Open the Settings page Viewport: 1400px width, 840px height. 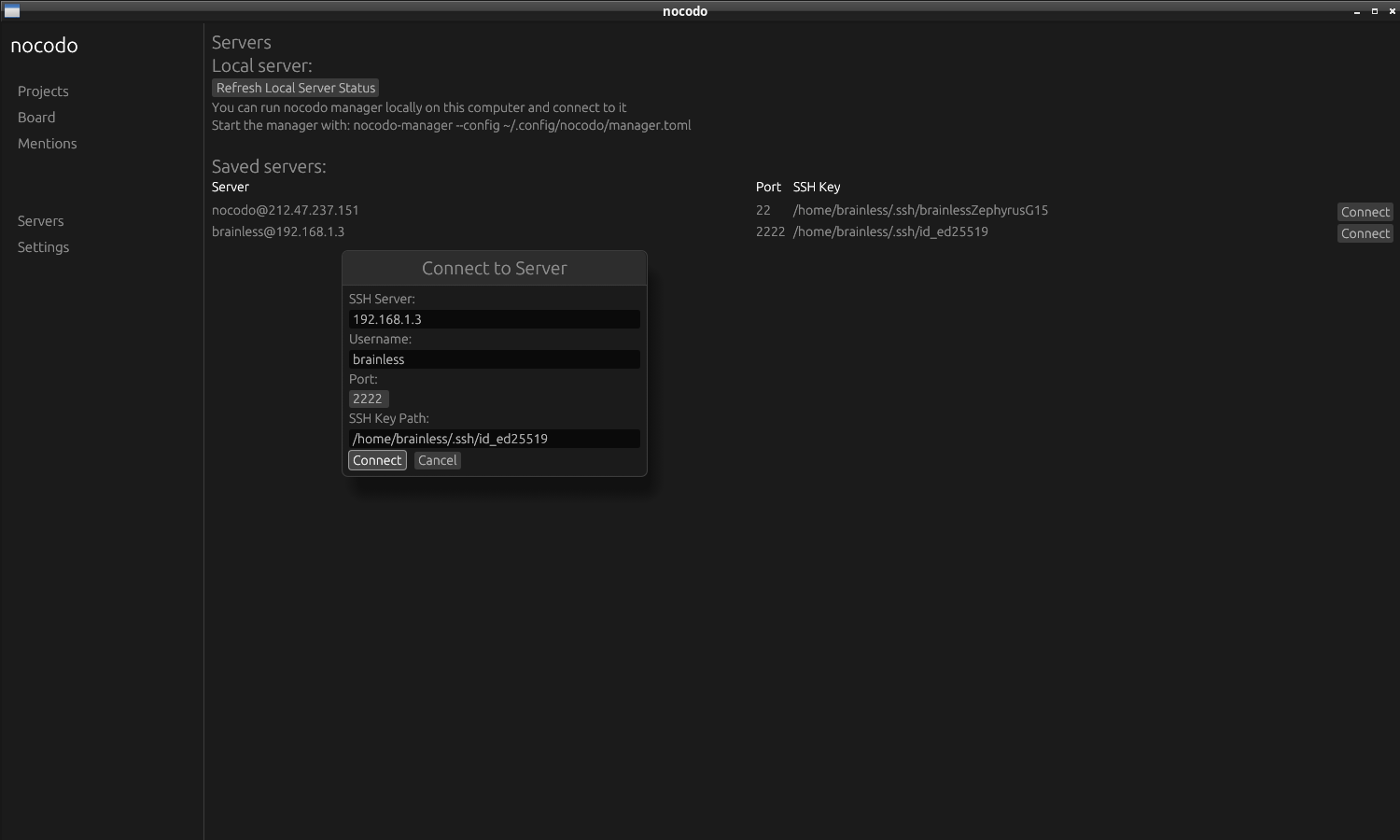[43, 246]
